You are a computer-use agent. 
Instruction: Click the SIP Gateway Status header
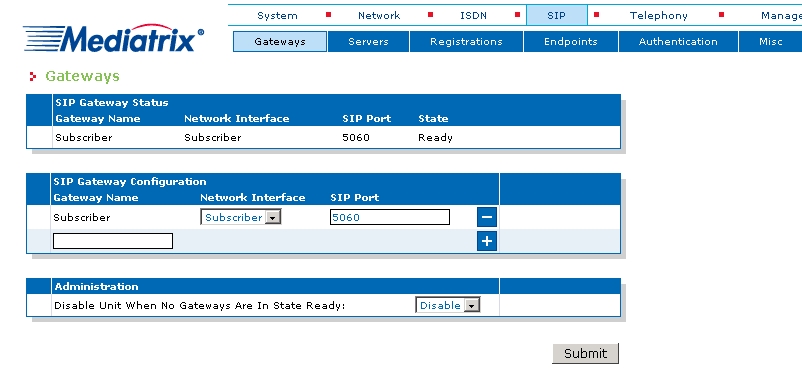112,102
